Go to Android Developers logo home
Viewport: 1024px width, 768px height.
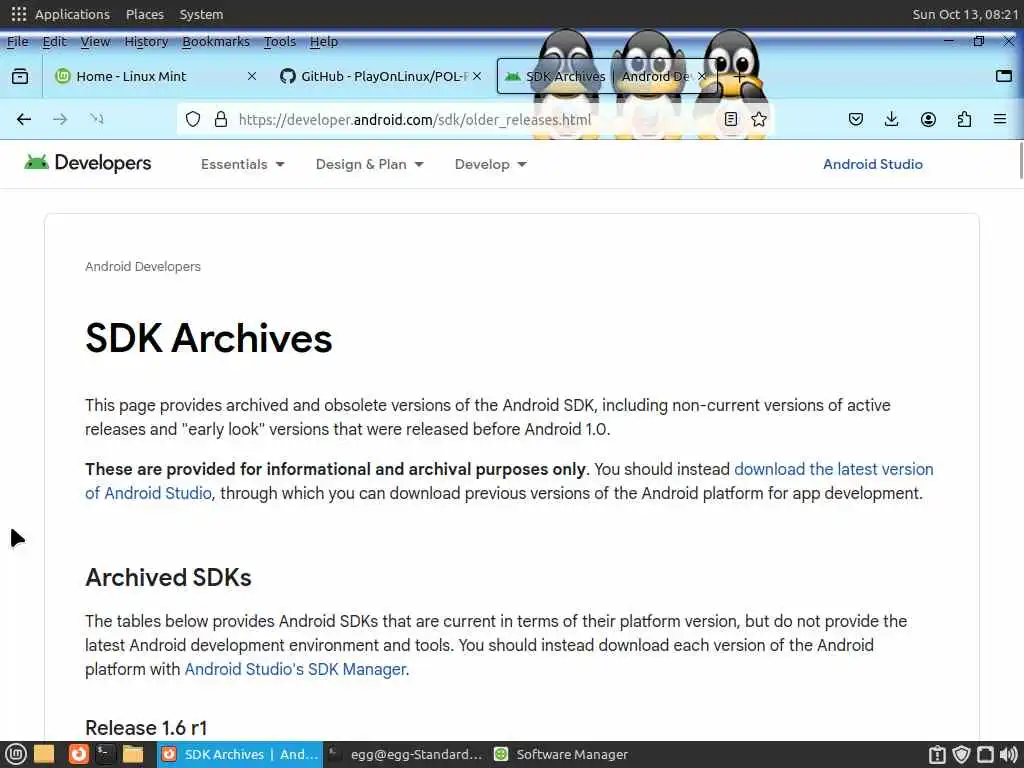click(88, 163)
